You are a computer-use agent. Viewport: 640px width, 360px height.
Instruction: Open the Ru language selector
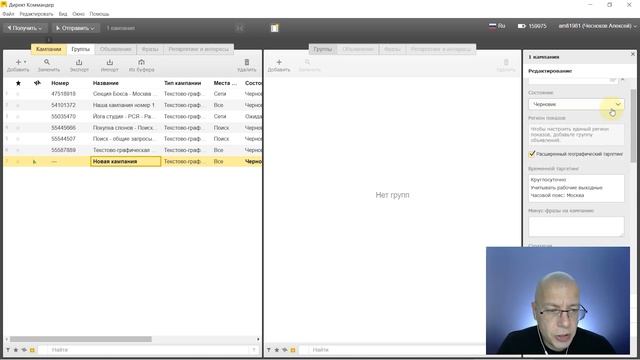point(497,26)
